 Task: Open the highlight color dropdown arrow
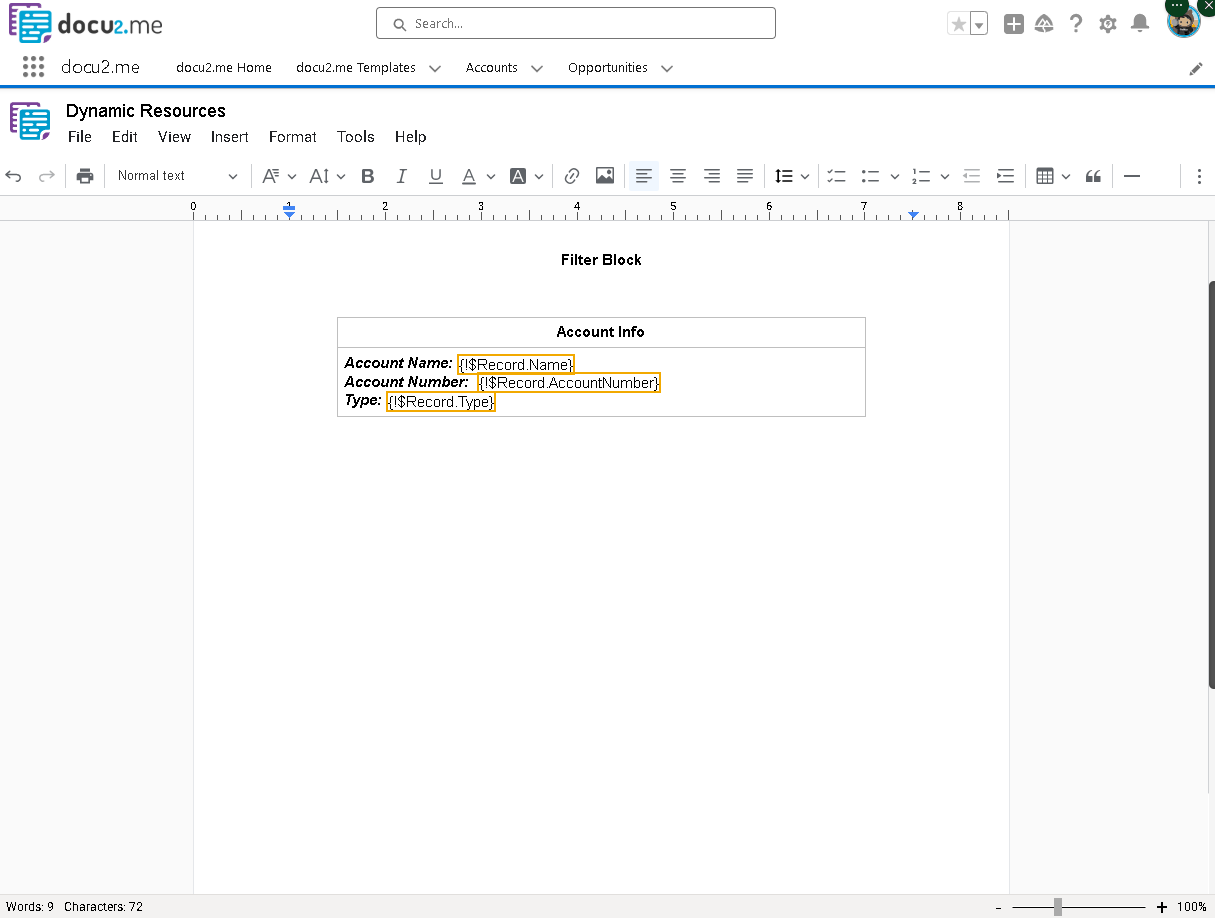tap(539, 177)
